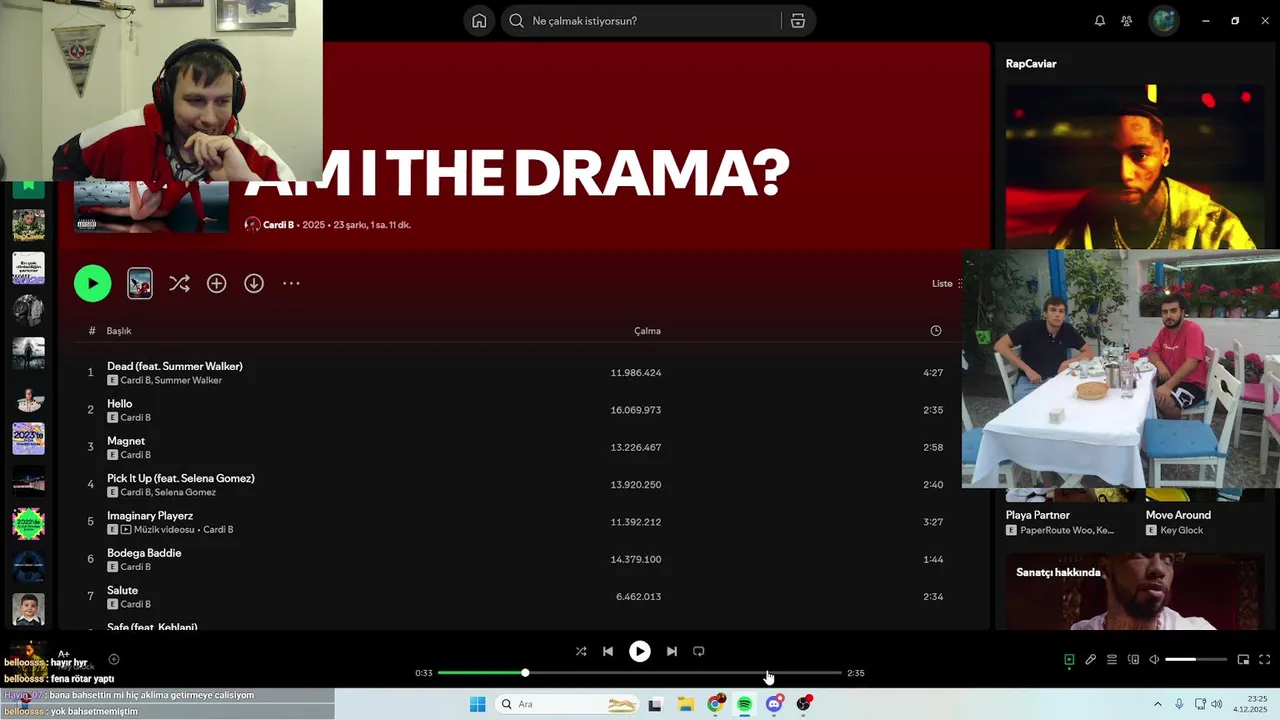Toggle the Now Playing view icon

(1069, 660)
